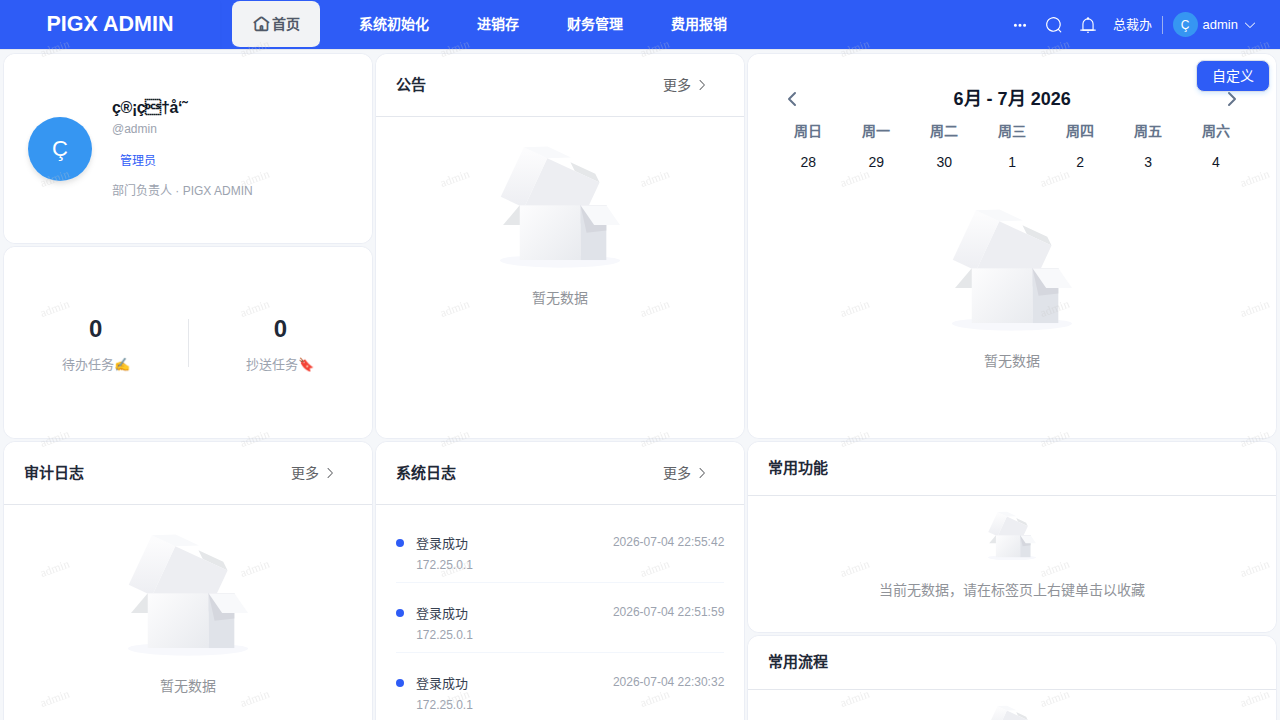The height and width of the screenshot is (720, 1280).
Task: Select calendar day 4
Action: (x=1216, y=162)
